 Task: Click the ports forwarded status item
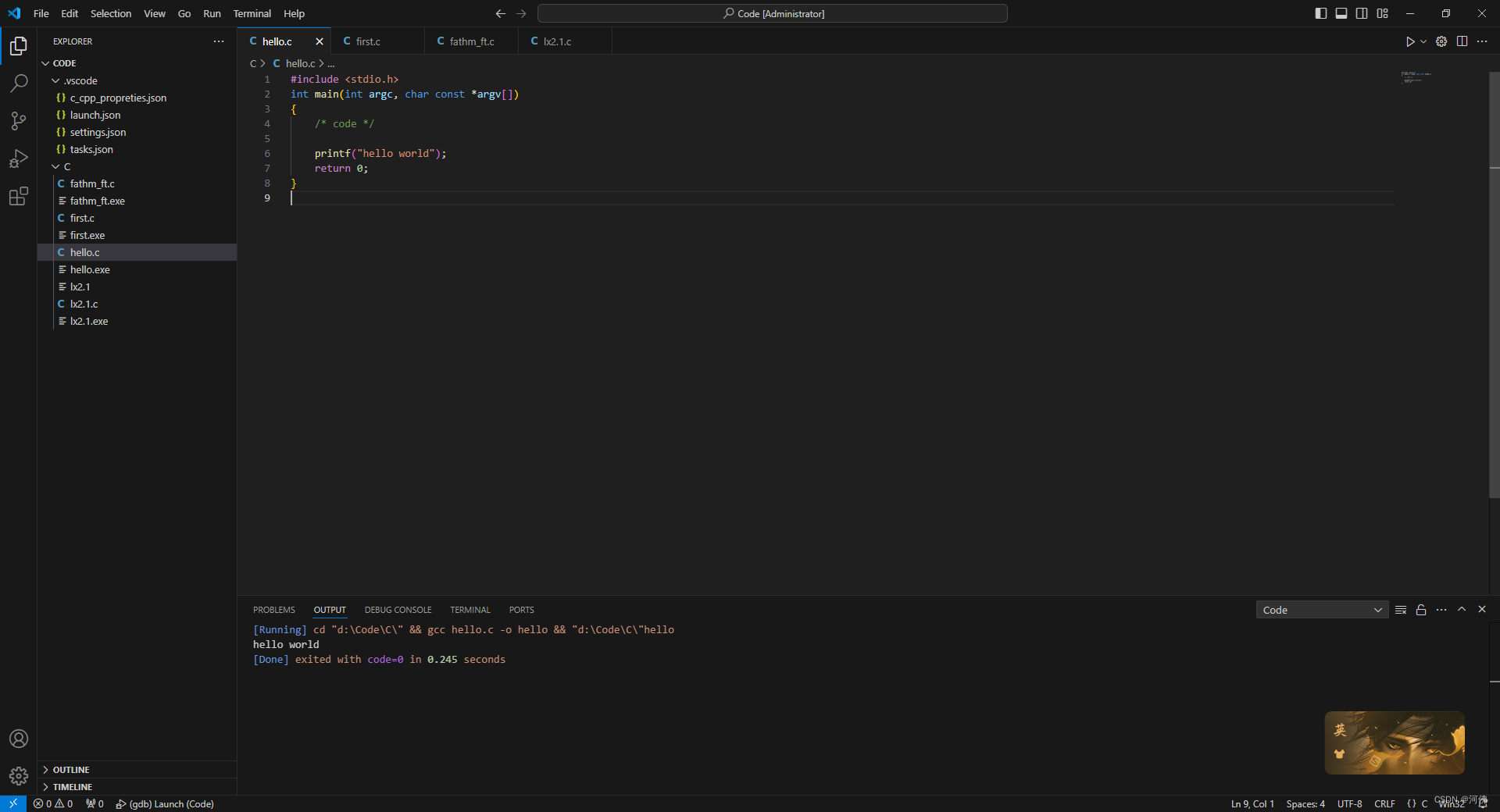(95, 803)
